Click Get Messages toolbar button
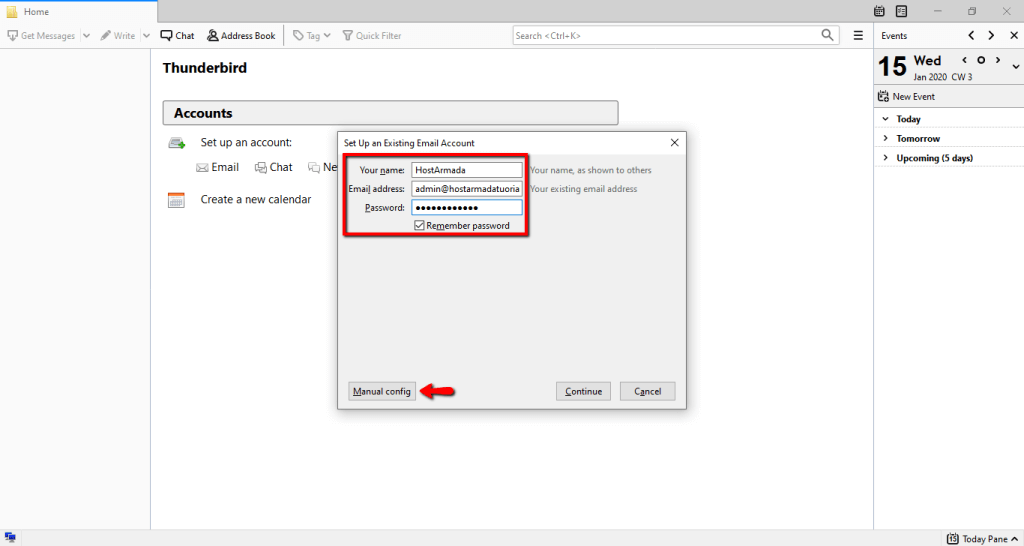Screen dimensions: 1024x546 point(40,36)
